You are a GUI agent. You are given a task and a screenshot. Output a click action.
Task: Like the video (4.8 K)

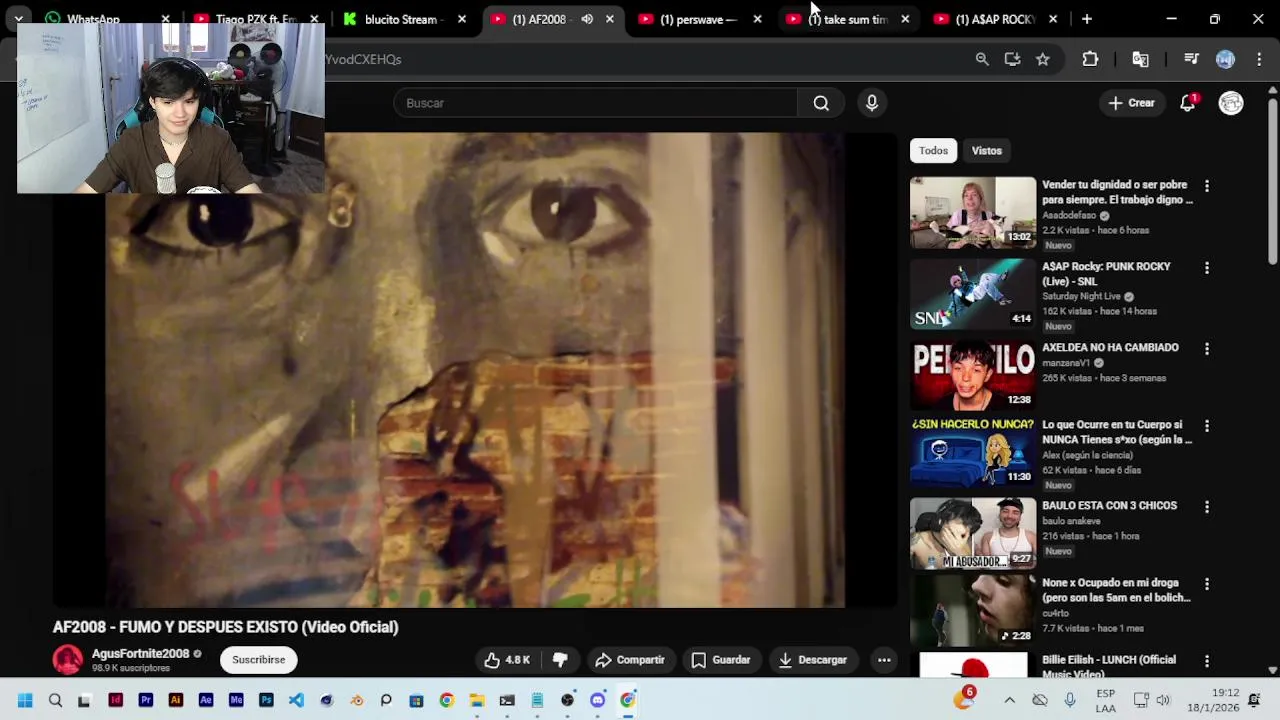click(508, 660)
